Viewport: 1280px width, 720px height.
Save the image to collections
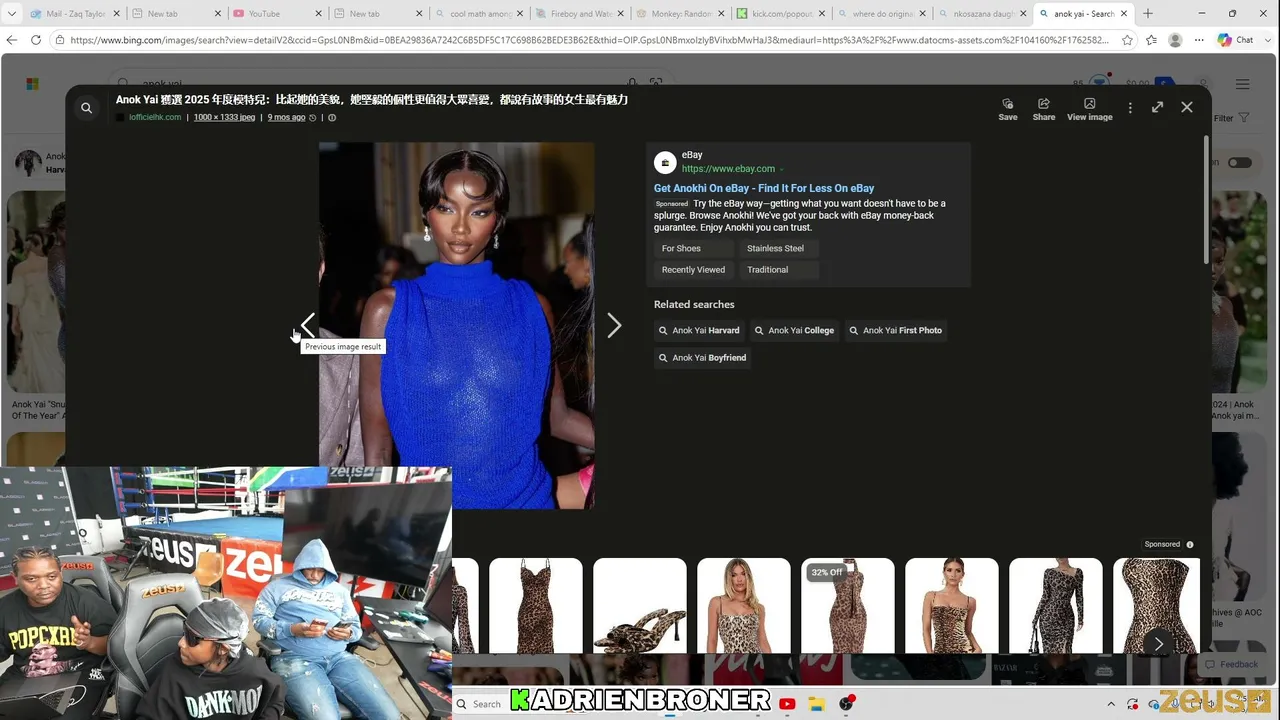(x=1008, y=110)
